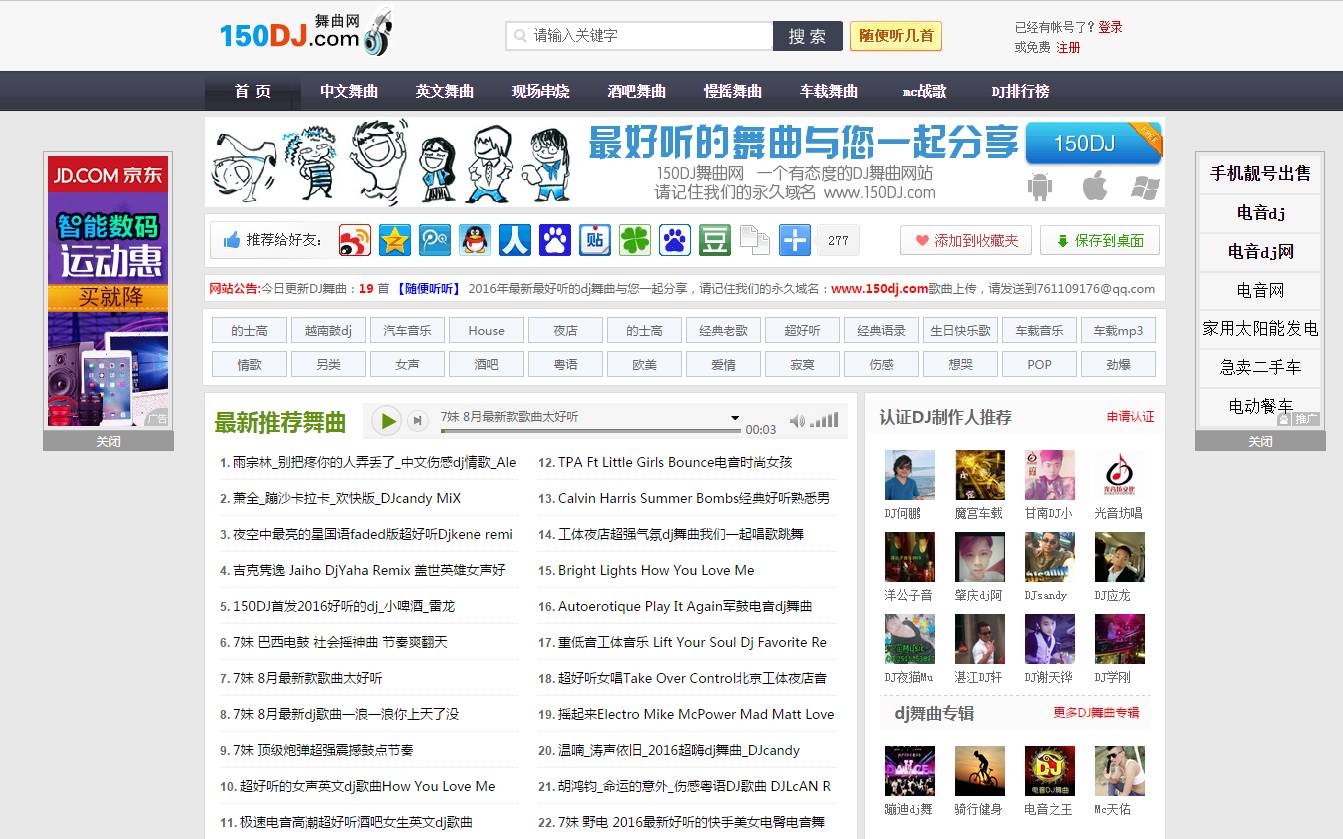
Task: Adjust the player volume bars
Action: 825,421
